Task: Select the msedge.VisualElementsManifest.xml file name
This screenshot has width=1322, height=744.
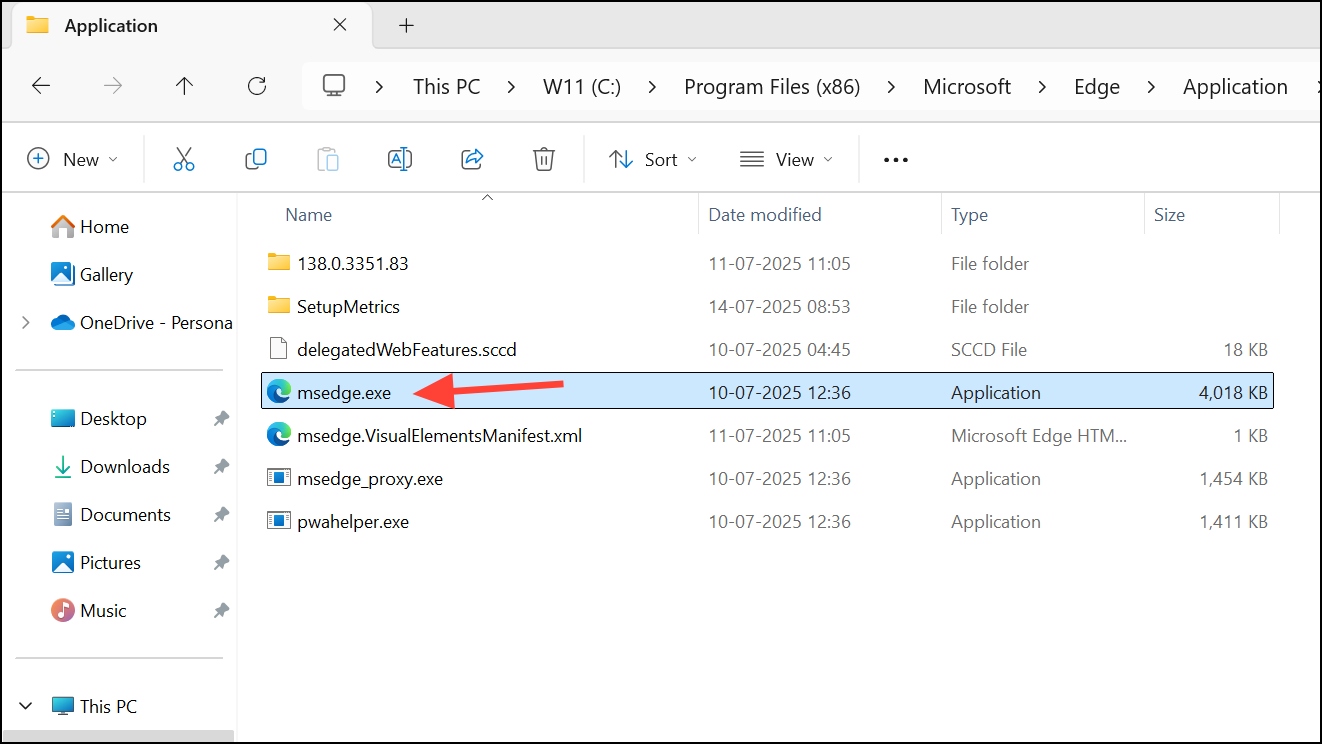Action: (439, 436)
